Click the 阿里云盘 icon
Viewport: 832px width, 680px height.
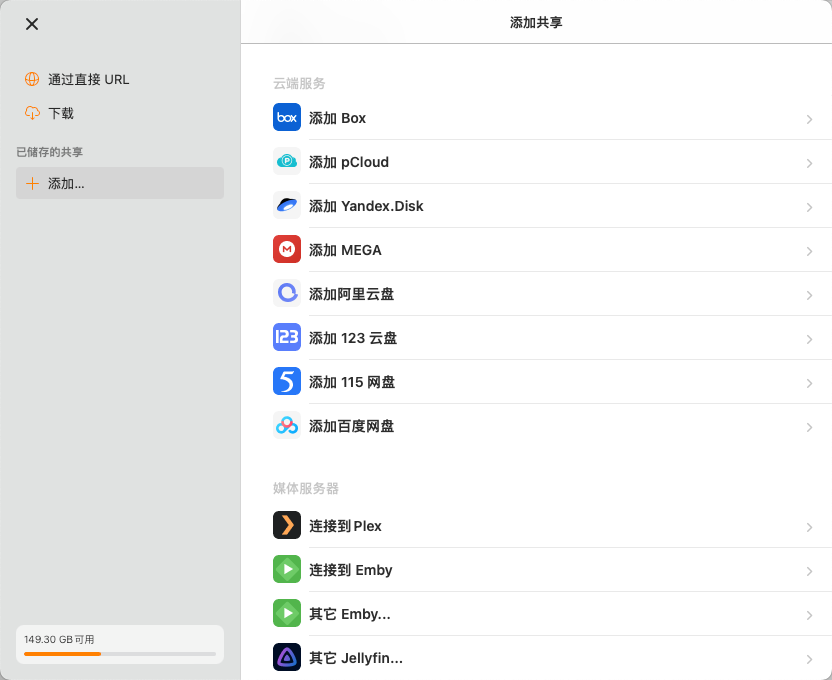[287, 293]
